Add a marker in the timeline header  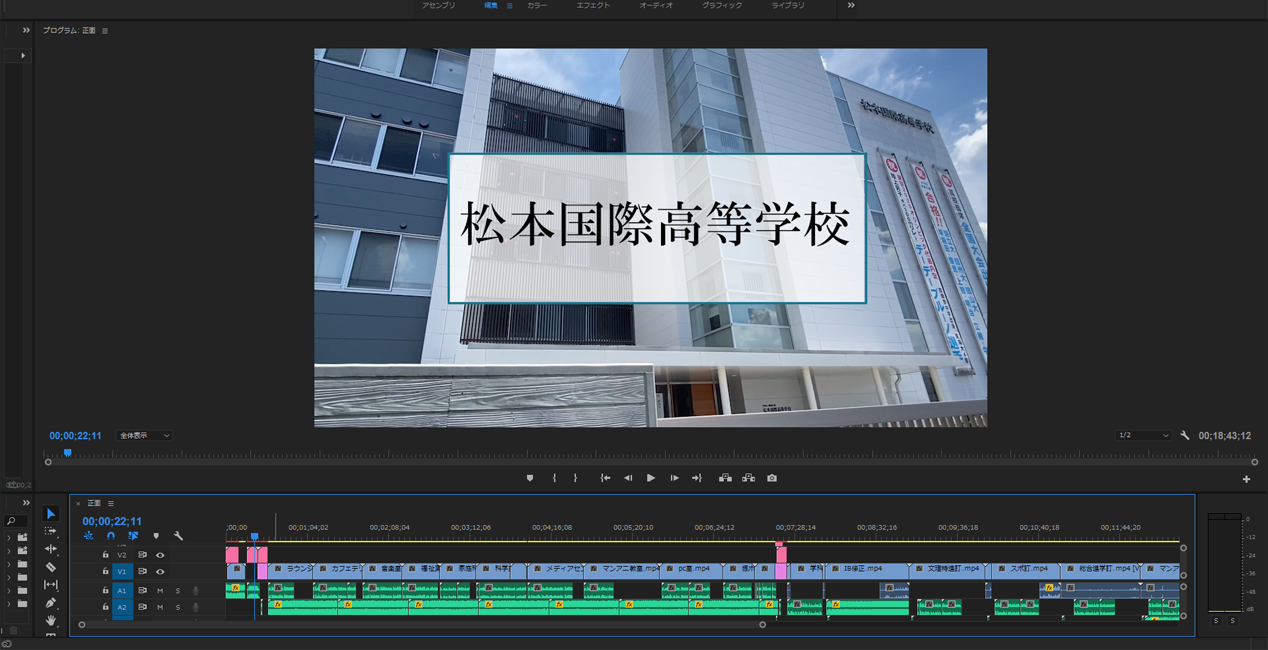coord(156,536)
